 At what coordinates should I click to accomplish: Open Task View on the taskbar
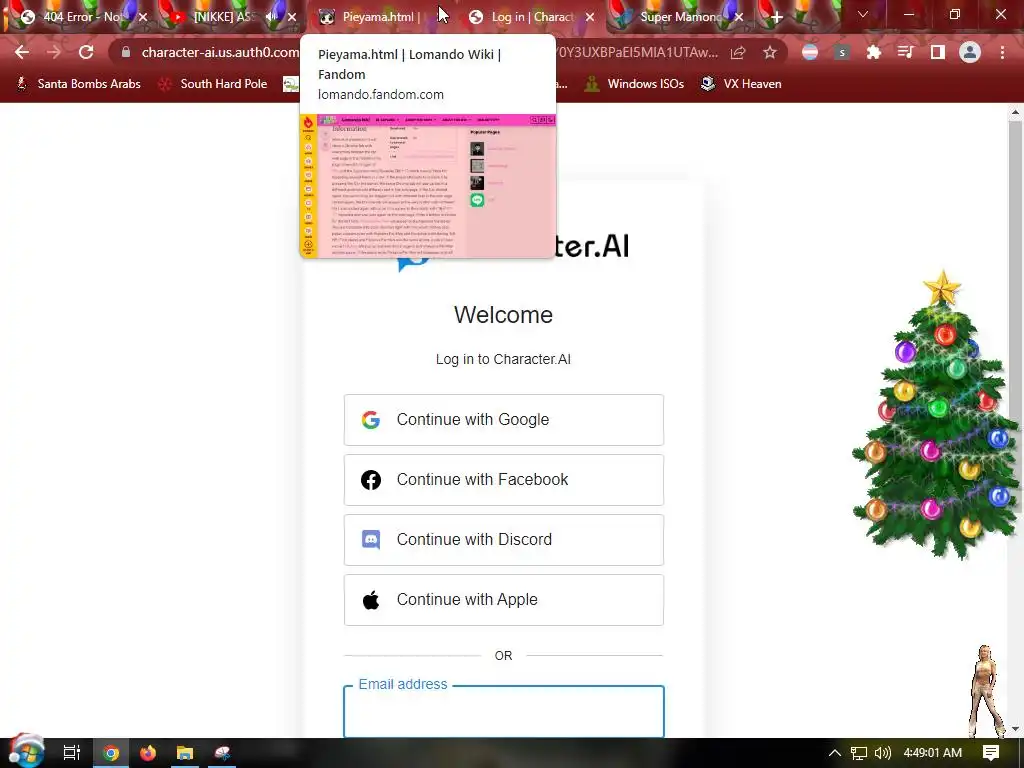pos(71,753)
